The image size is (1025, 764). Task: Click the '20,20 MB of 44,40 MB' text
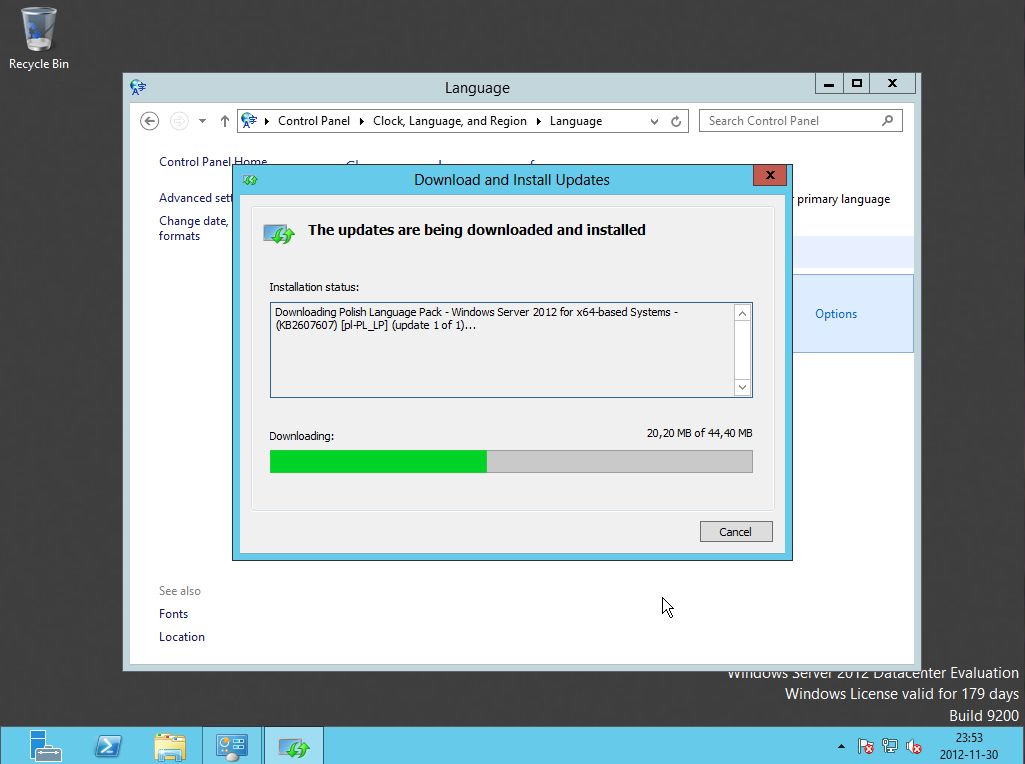(699, 433)
